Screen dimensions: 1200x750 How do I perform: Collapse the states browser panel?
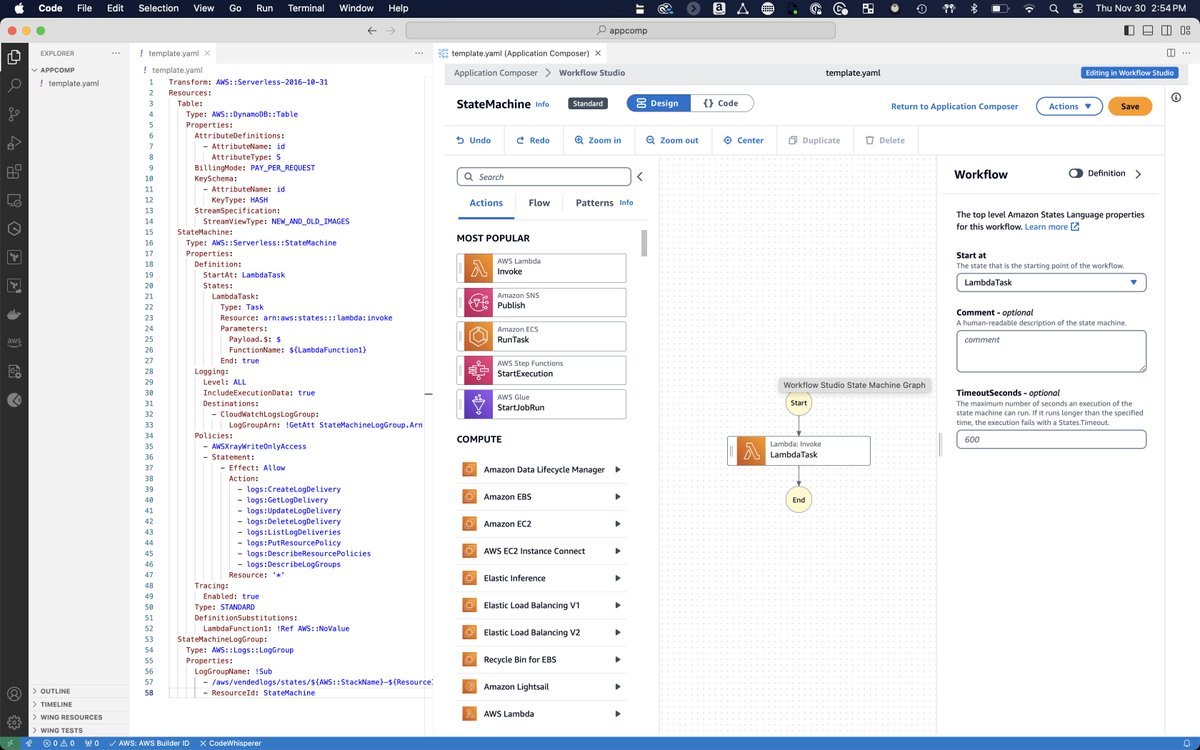[639, 177]
